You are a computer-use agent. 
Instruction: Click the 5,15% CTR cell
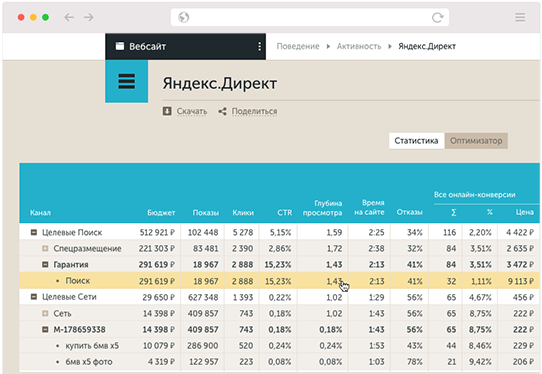(x=280, y=232)
